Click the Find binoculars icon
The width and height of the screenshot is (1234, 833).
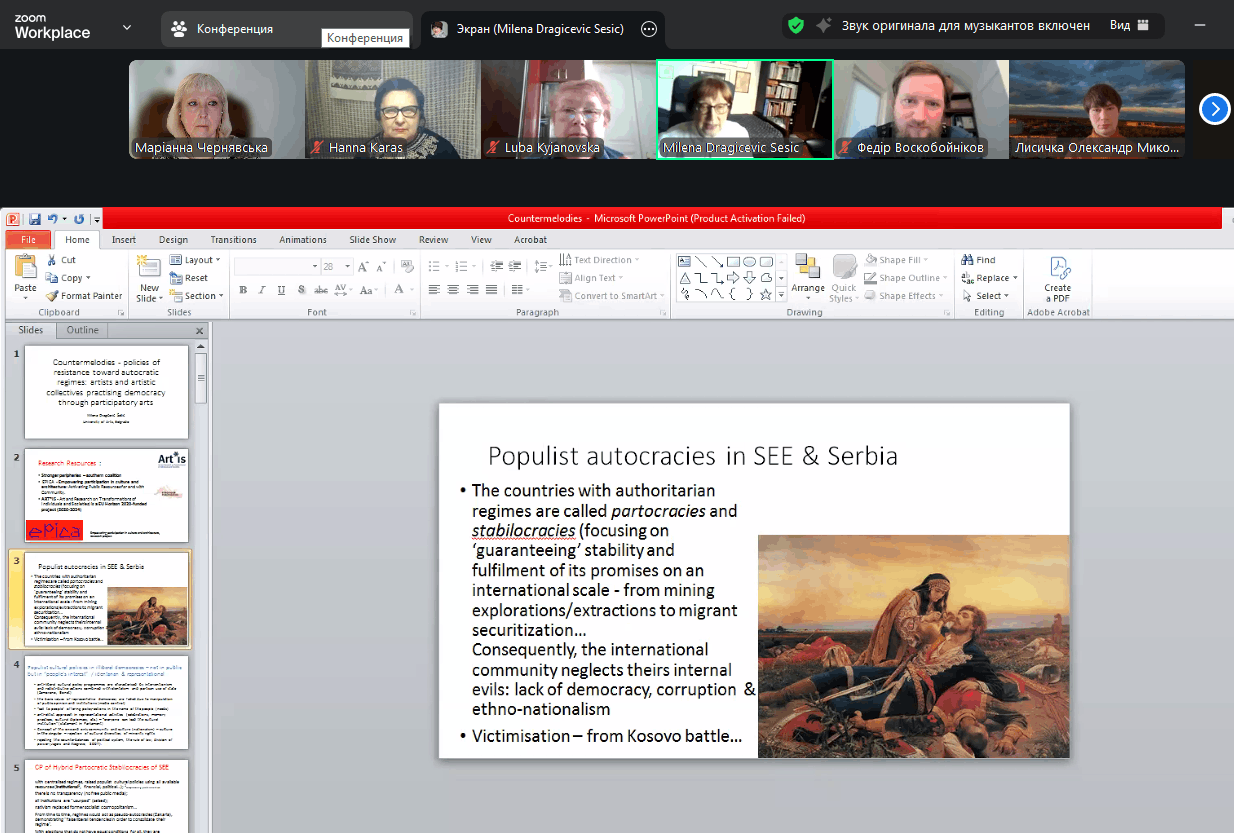click(x=967, y=260)
